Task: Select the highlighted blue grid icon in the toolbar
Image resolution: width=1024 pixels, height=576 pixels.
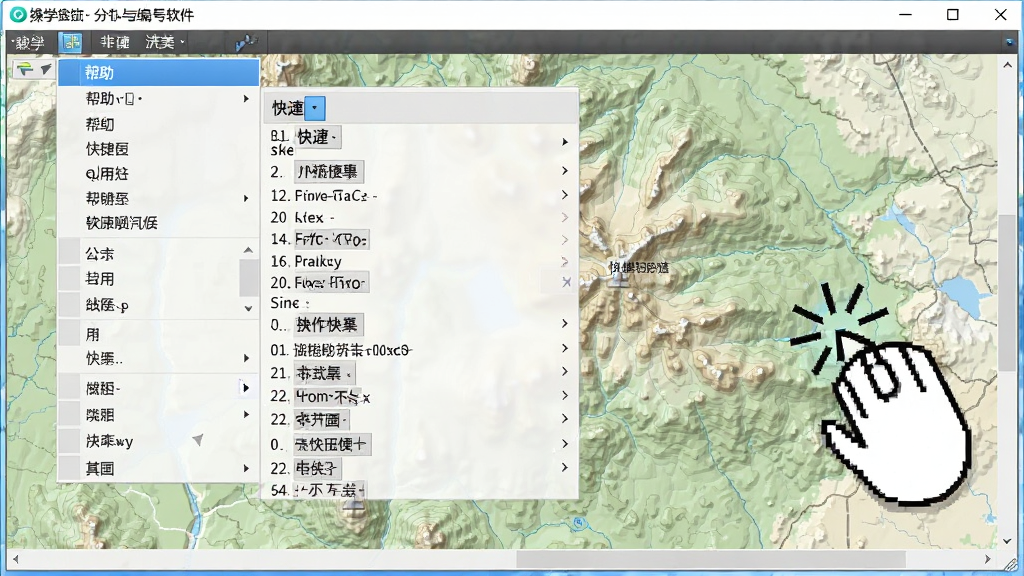Action: click(x=71, y=42)
